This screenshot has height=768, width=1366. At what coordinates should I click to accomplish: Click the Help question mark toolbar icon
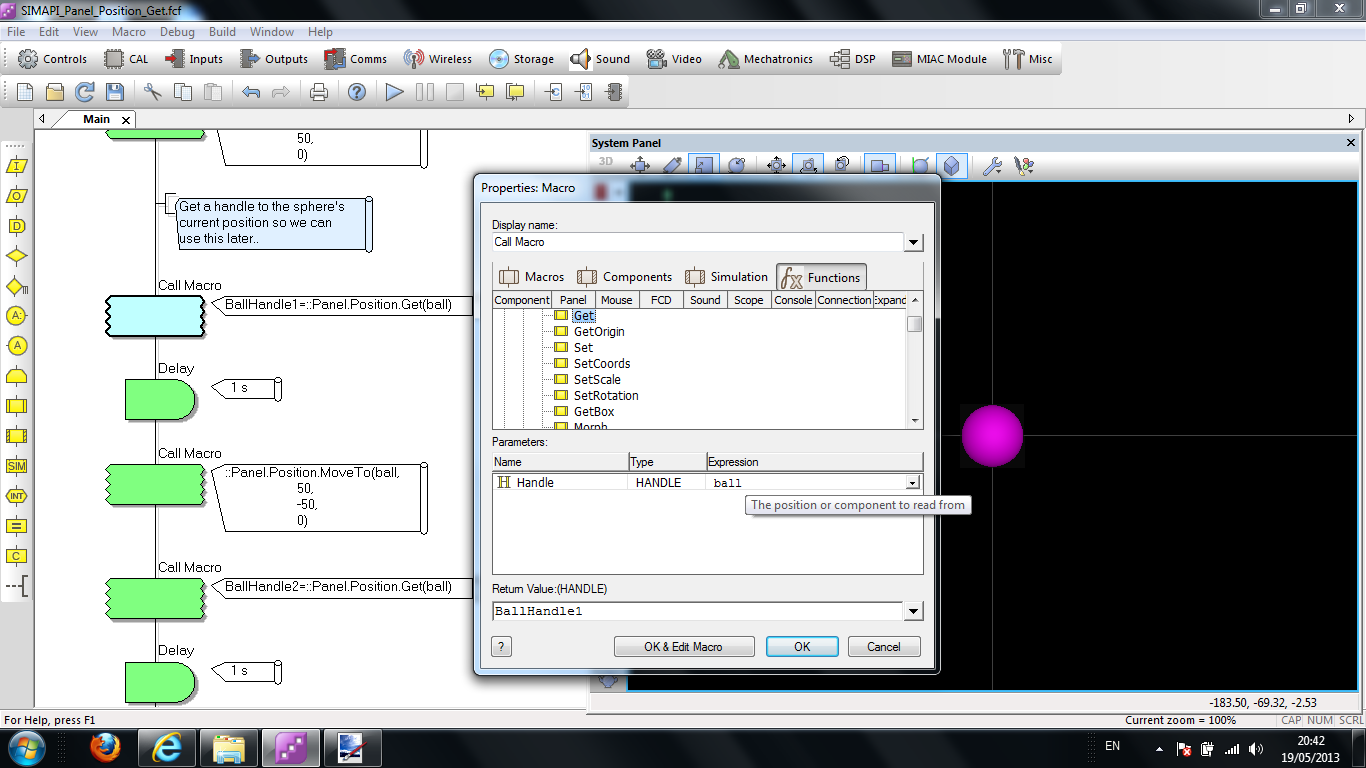[357, 92]
